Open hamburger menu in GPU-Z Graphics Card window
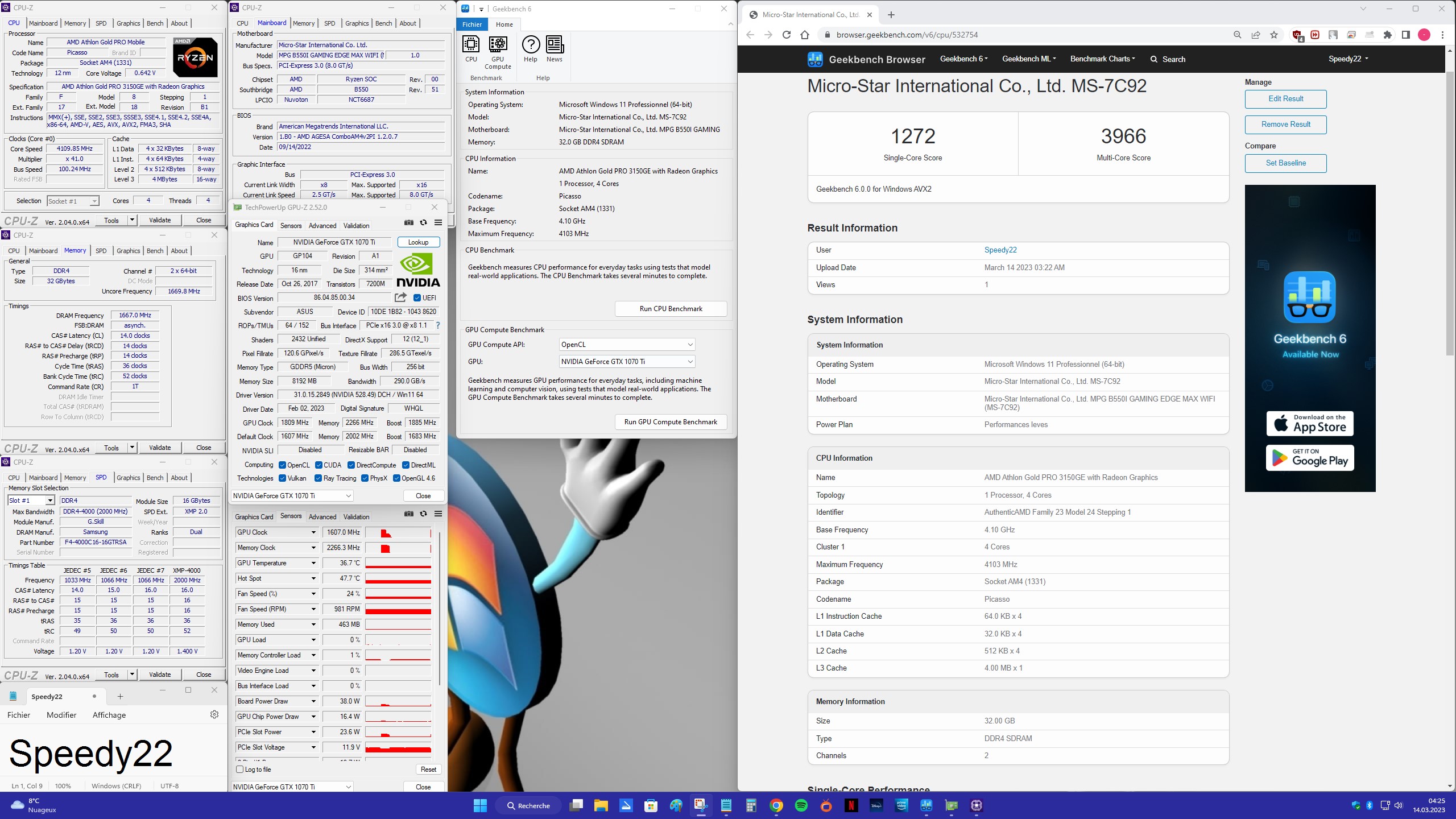 point(438,222)
